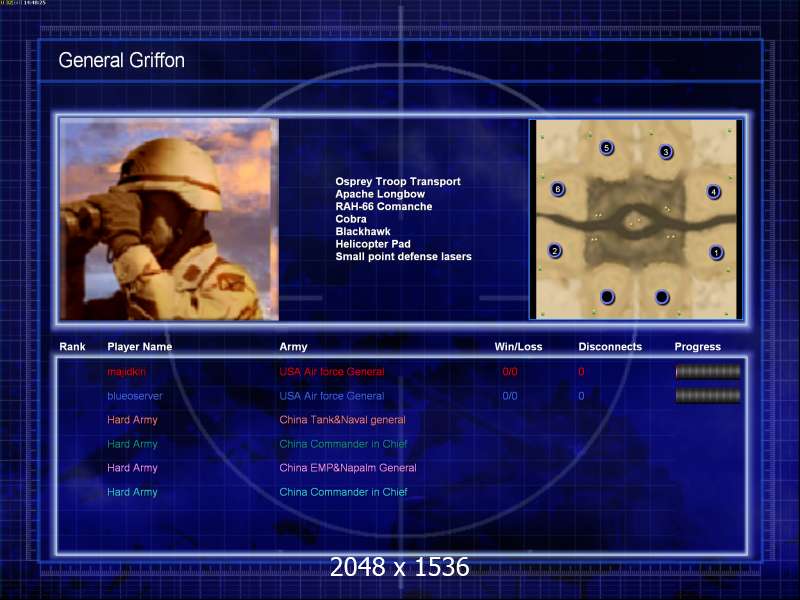This screenshot has height=600, width=800.
Task: Click the China Tank&Naval general army
Action: point(342,420)
